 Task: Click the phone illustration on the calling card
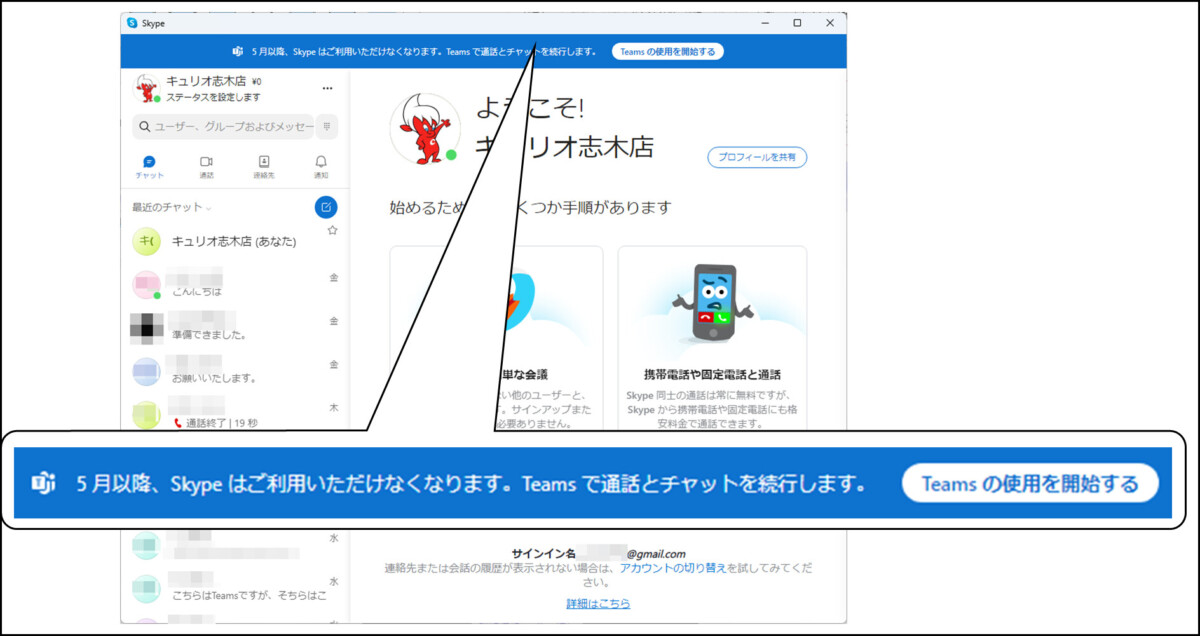click(713, 305)
